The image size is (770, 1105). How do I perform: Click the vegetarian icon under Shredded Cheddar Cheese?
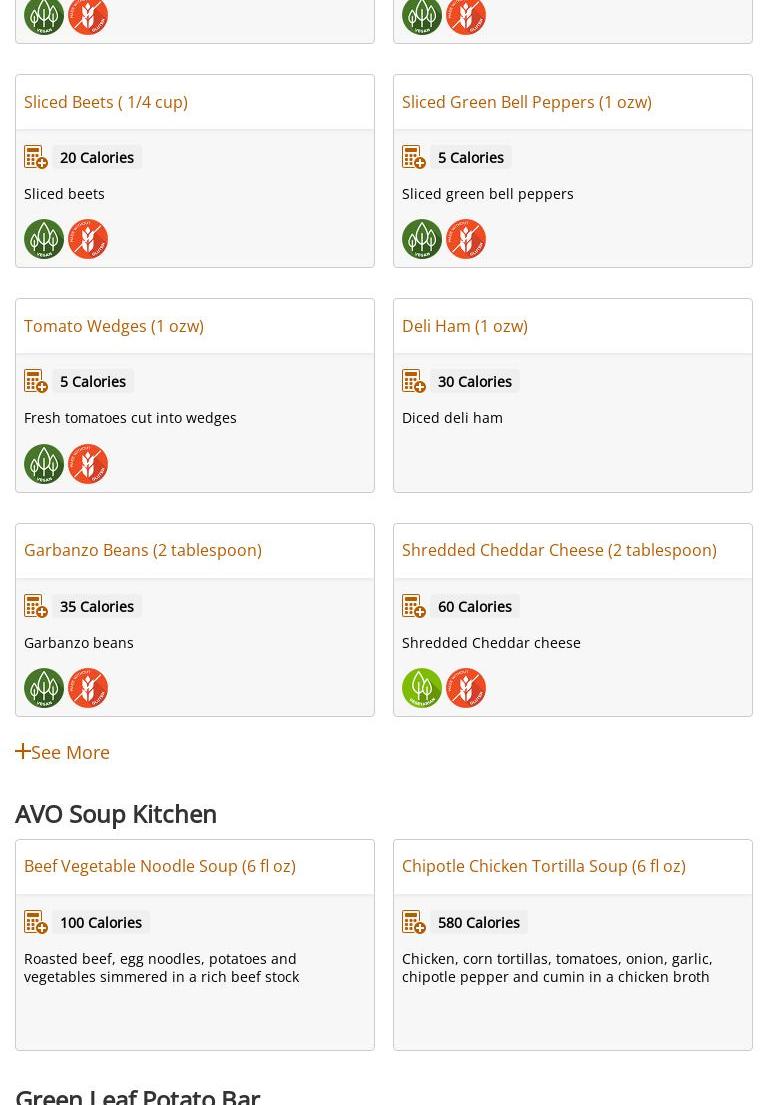tap(422, 688)
